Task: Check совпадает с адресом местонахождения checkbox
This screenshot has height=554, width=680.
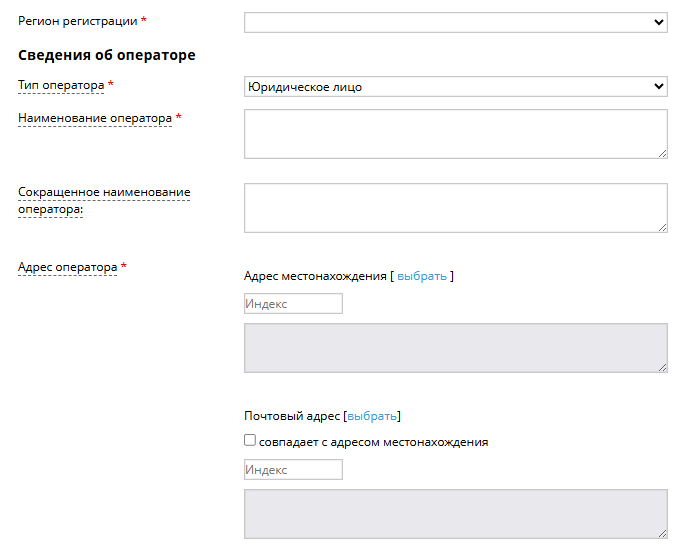Action: [x=250, y=440]
